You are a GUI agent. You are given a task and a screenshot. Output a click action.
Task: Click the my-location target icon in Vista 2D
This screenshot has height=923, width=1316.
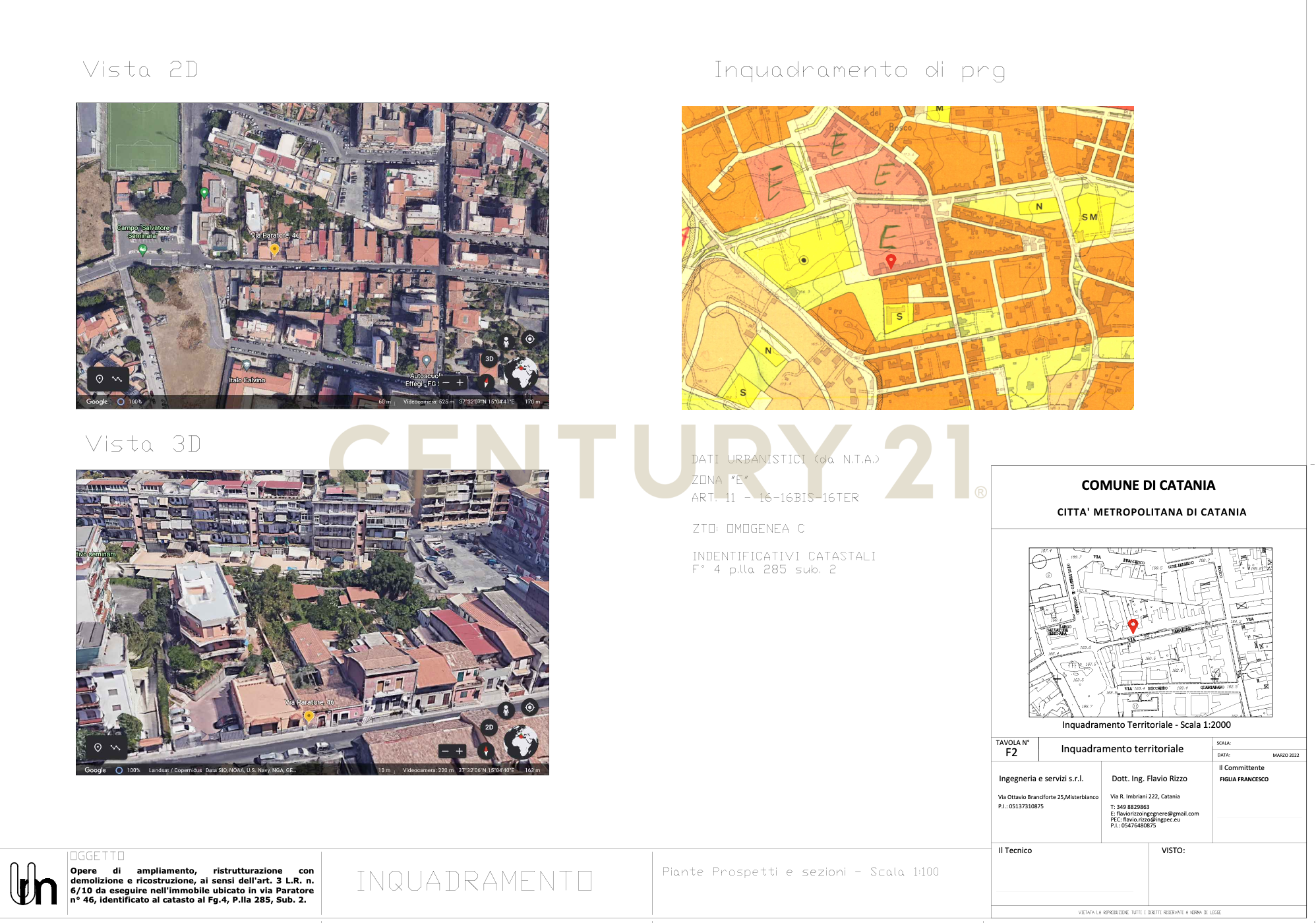click(x=529, y=339)
